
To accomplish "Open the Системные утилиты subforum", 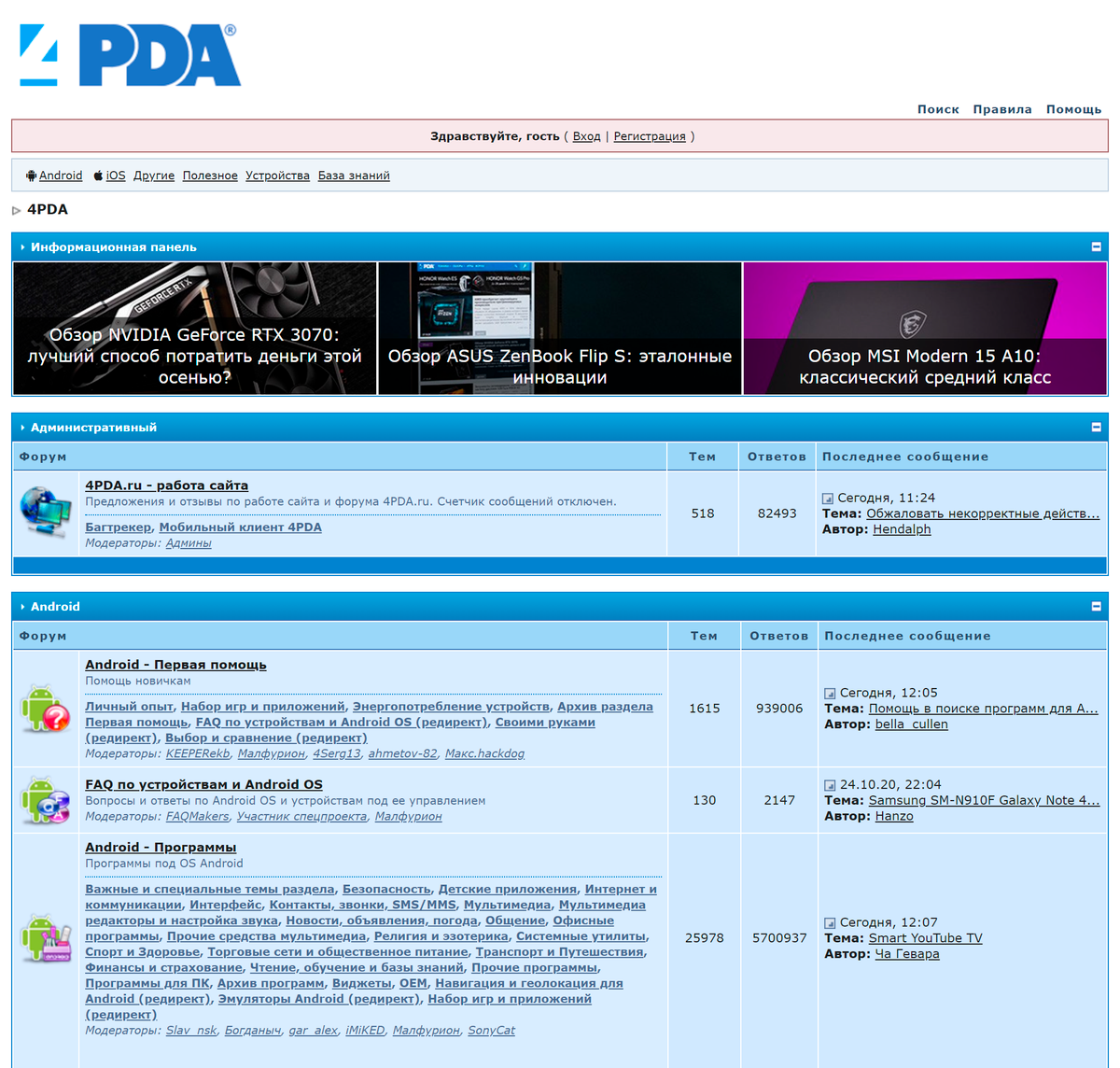I will pyautogui.click(x=581, y=936).
